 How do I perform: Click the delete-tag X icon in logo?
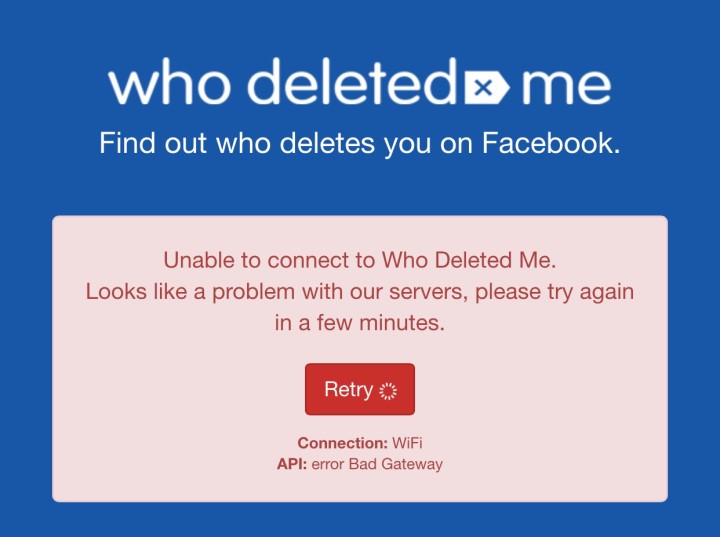pyautogui.click(x=487, y=87)
